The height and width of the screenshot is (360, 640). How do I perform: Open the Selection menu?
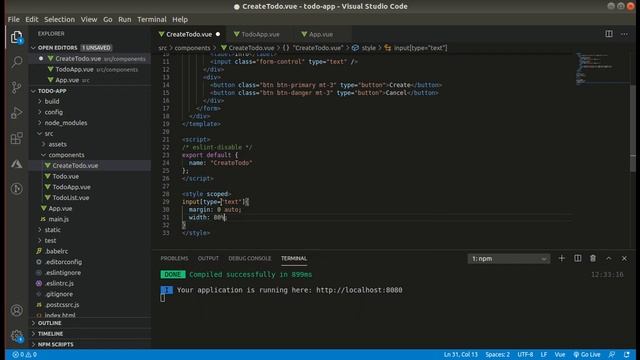click(59, 19)
